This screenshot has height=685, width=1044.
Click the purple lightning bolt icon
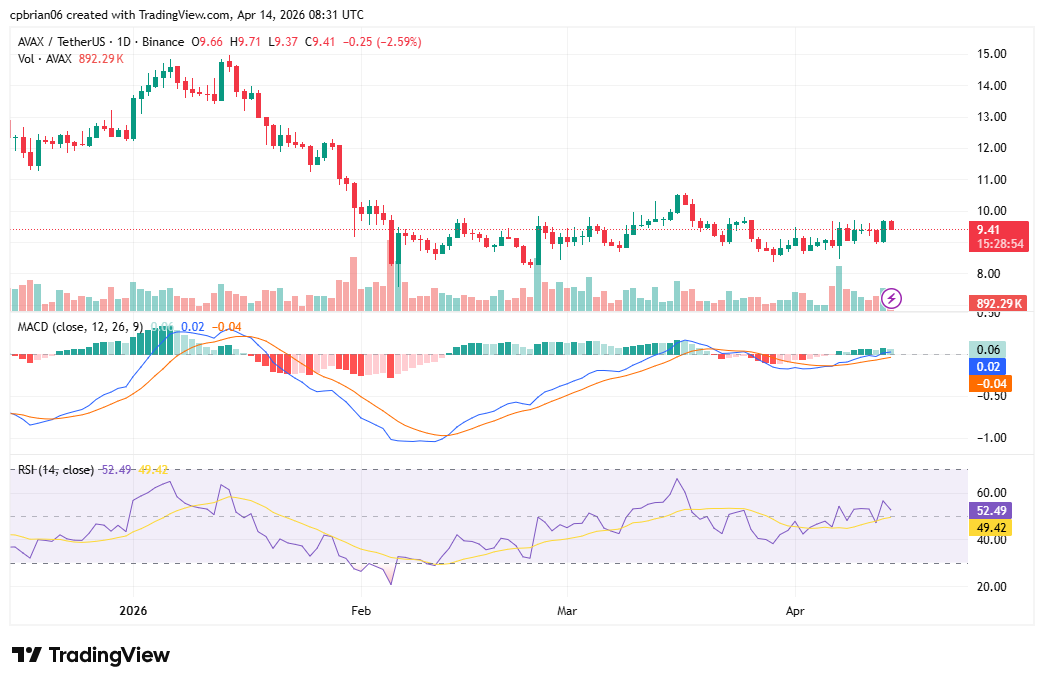(x=892, y=297)
